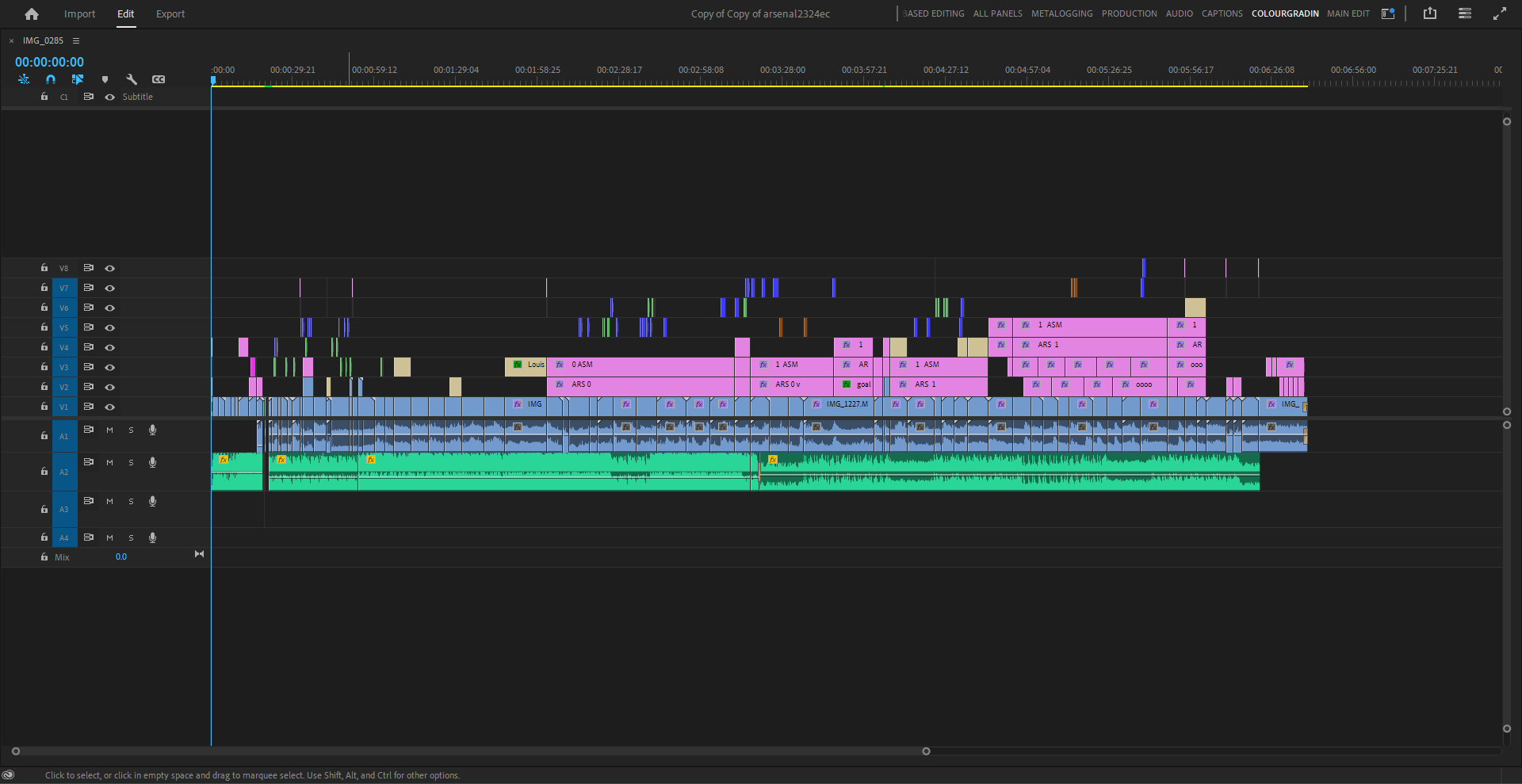This screenshot has width=1522, height=784.
Task: Toggle timeline Snap magnet icon
Action: tap(51, 79)
